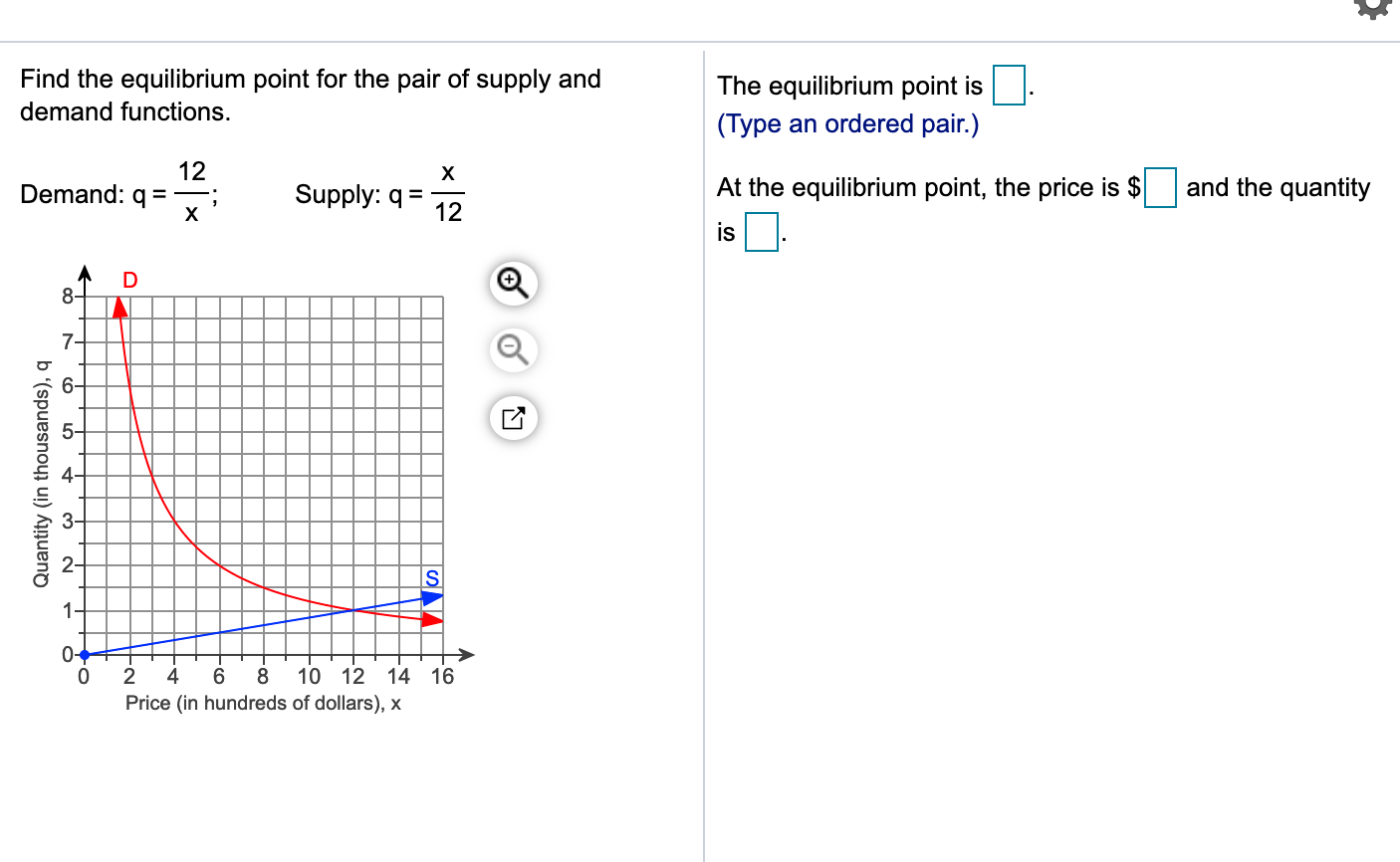Click the red arrowhead at the top of curve D
Image resolution: width=1400 pixels, height=862 pixels.
119,309
